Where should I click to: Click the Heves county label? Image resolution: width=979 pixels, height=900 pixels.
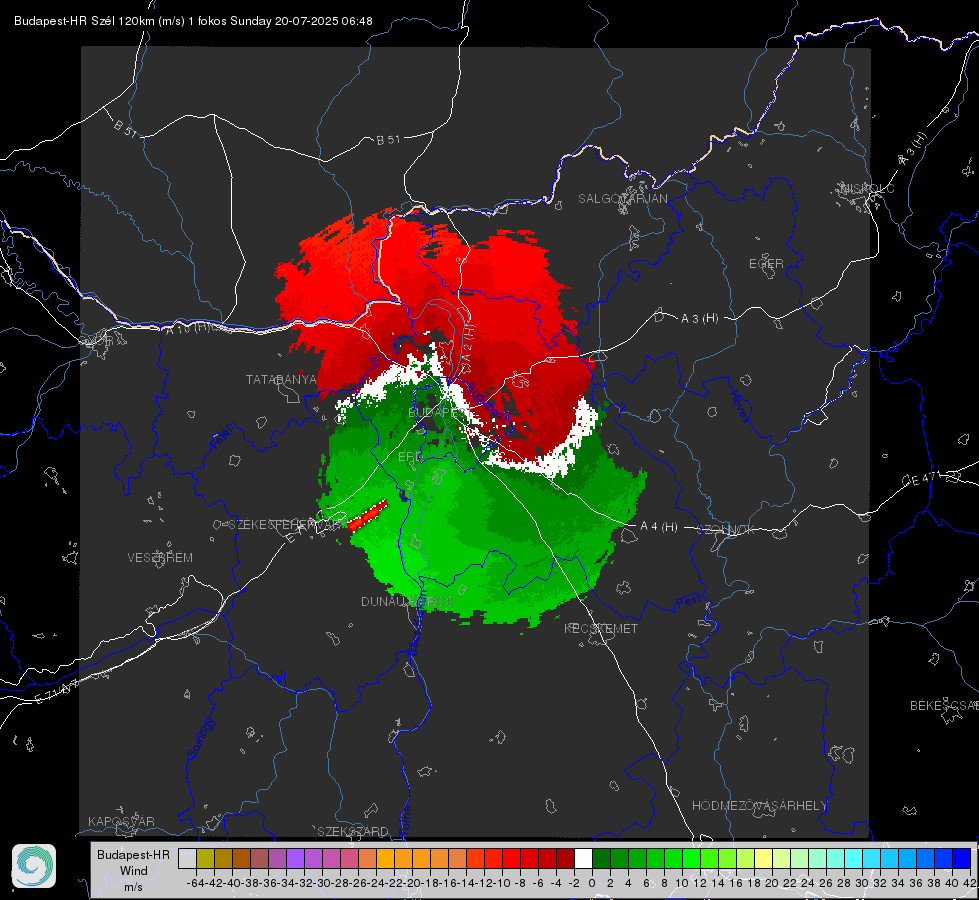point(739,405)
